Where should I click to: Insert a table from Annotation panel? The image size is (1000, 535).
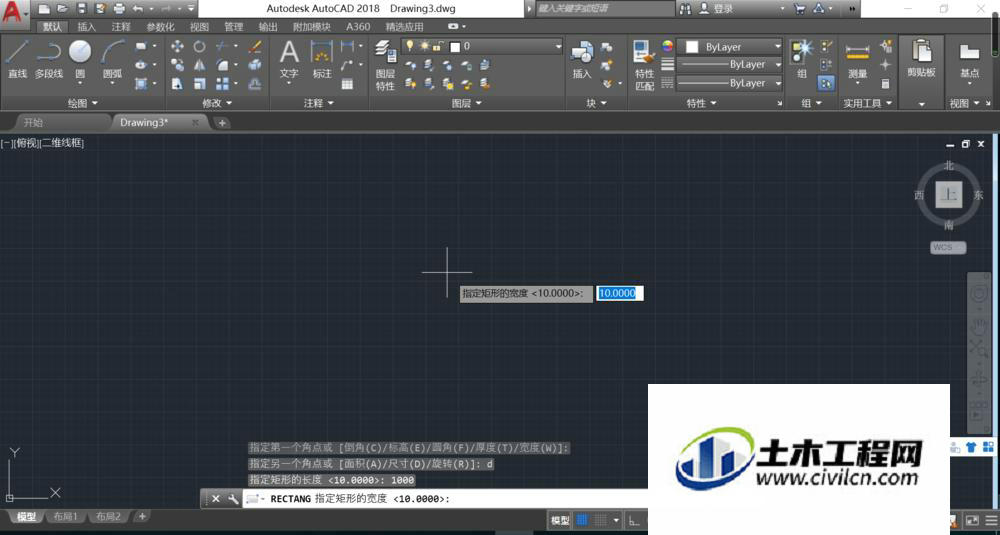(x=347, y=84)
